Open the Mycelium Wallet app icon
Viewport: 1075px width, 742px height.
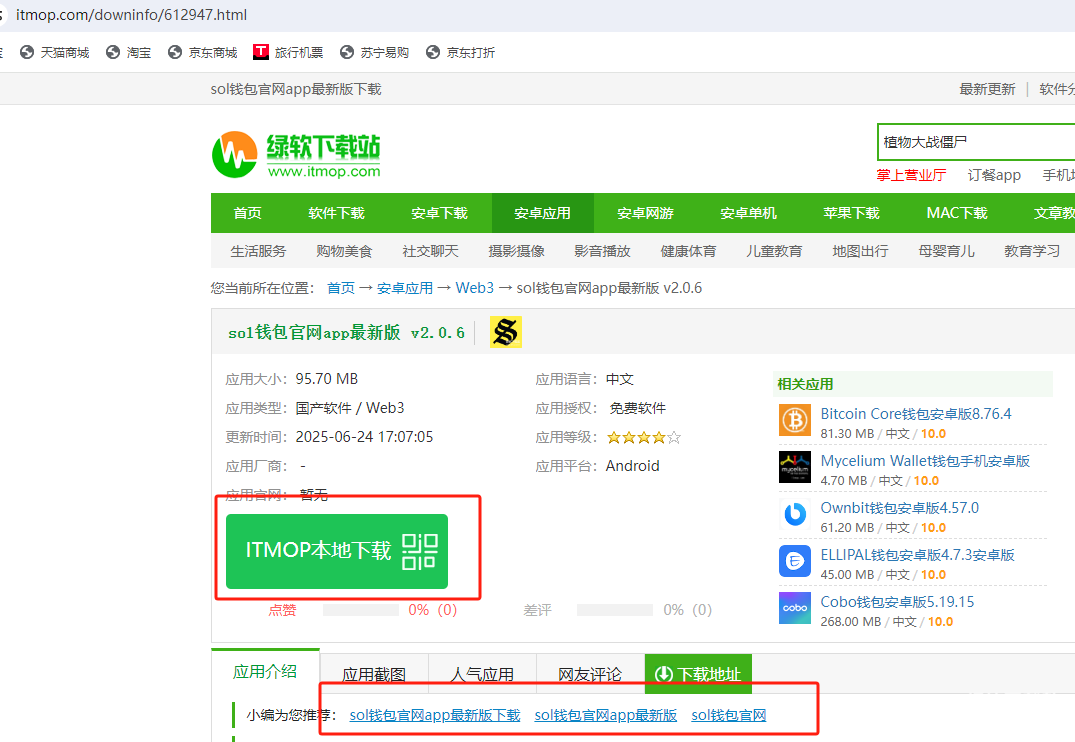pos(795,467)
